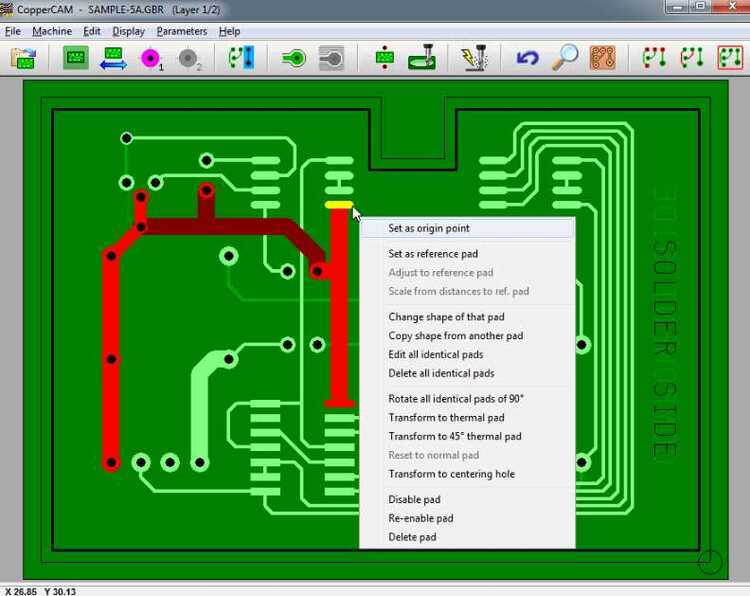Image resolution: width=750 pixels, height=596 pixels.
Task: Select the magenta layer 1 icon
Action: (151, 58)
